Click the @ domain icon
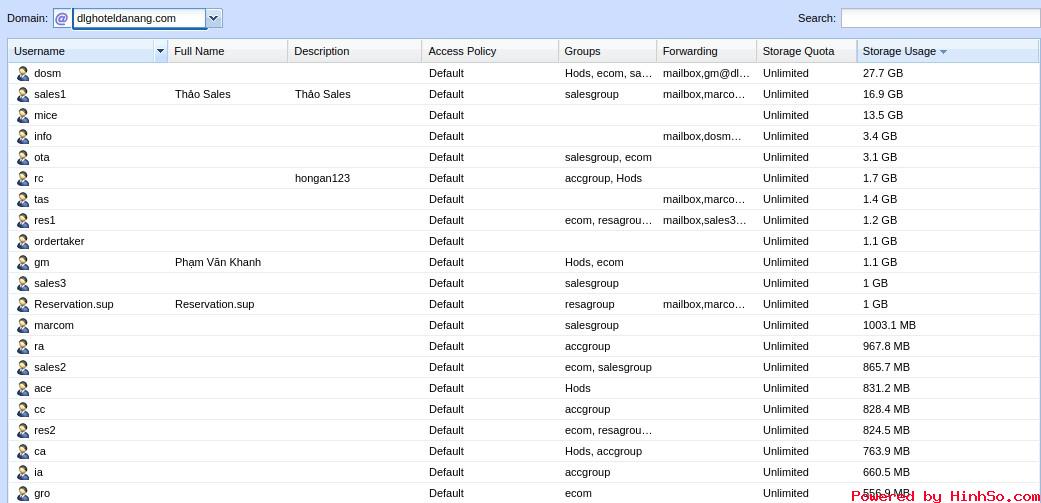 click(x=61, y=19)
